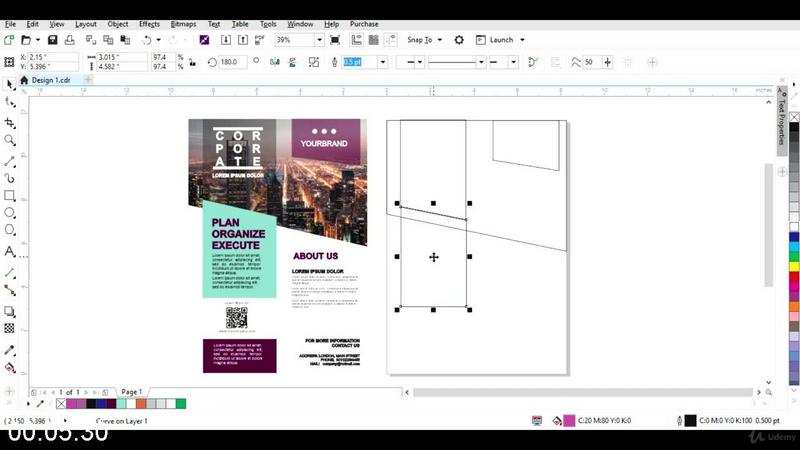800x450 pixels.
Task: Toggle show grid button
Action: 373,40
